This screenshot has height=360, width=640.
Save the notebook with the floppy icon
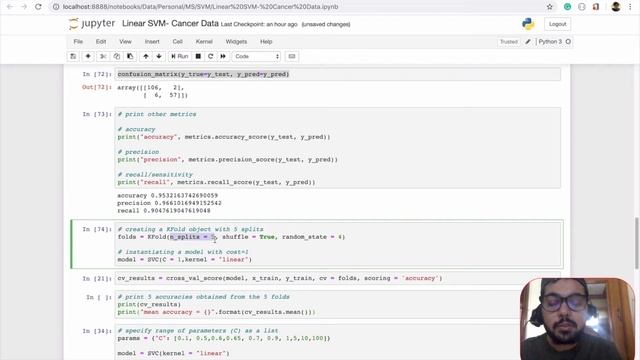point(73,56)
